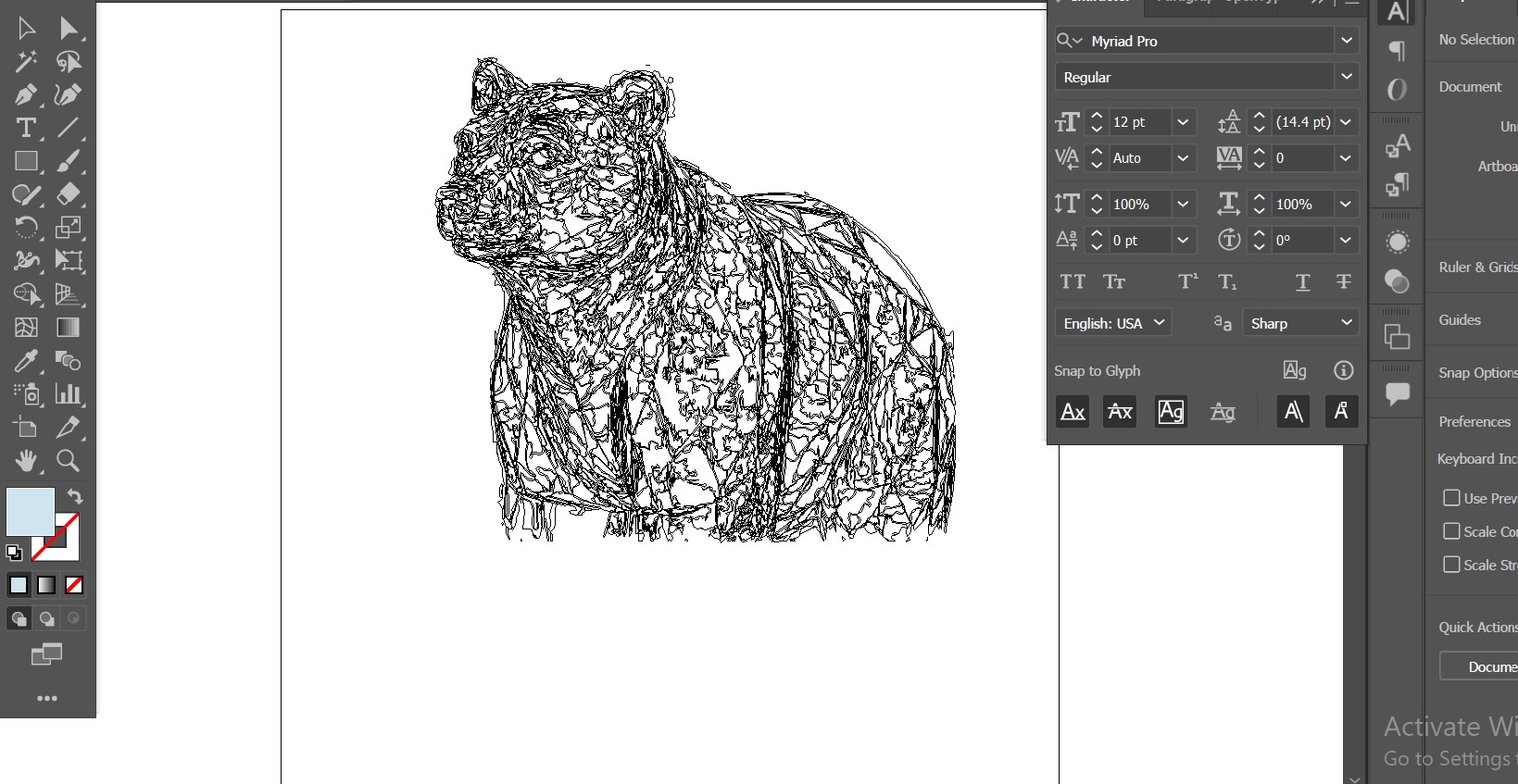The width and height of the screenshot is (1518, 784).
Task: Open the Character Styles panel icon
Action: 1397,145
